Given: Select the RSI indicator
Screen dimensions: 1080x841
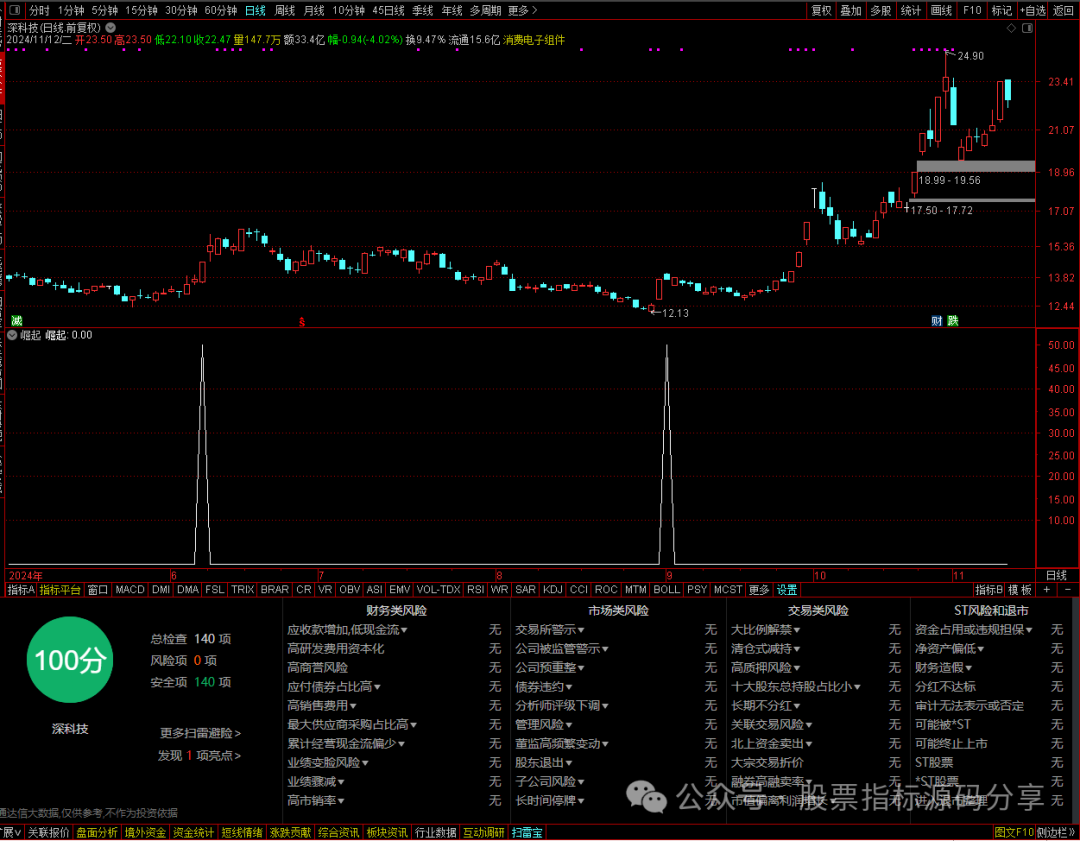Looking at the screenshot, I should pyautogui.click(x=475, y=590).
